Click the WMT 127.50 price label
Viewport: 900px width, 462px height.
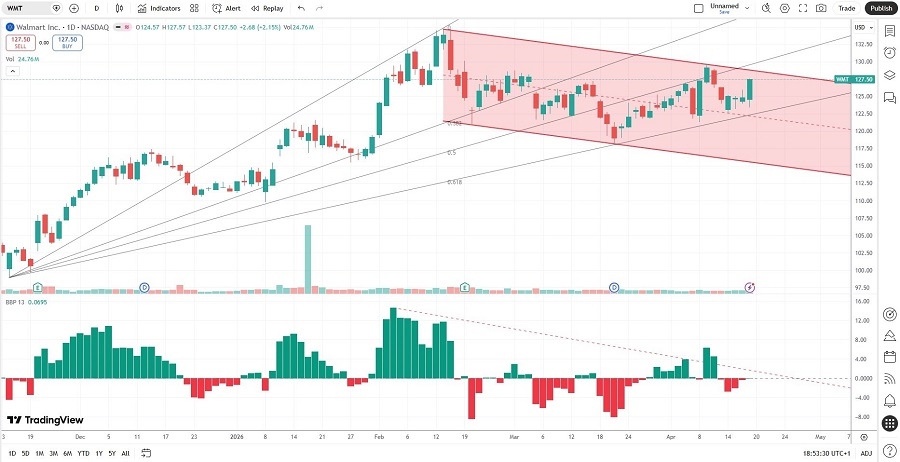click(855, 79)
